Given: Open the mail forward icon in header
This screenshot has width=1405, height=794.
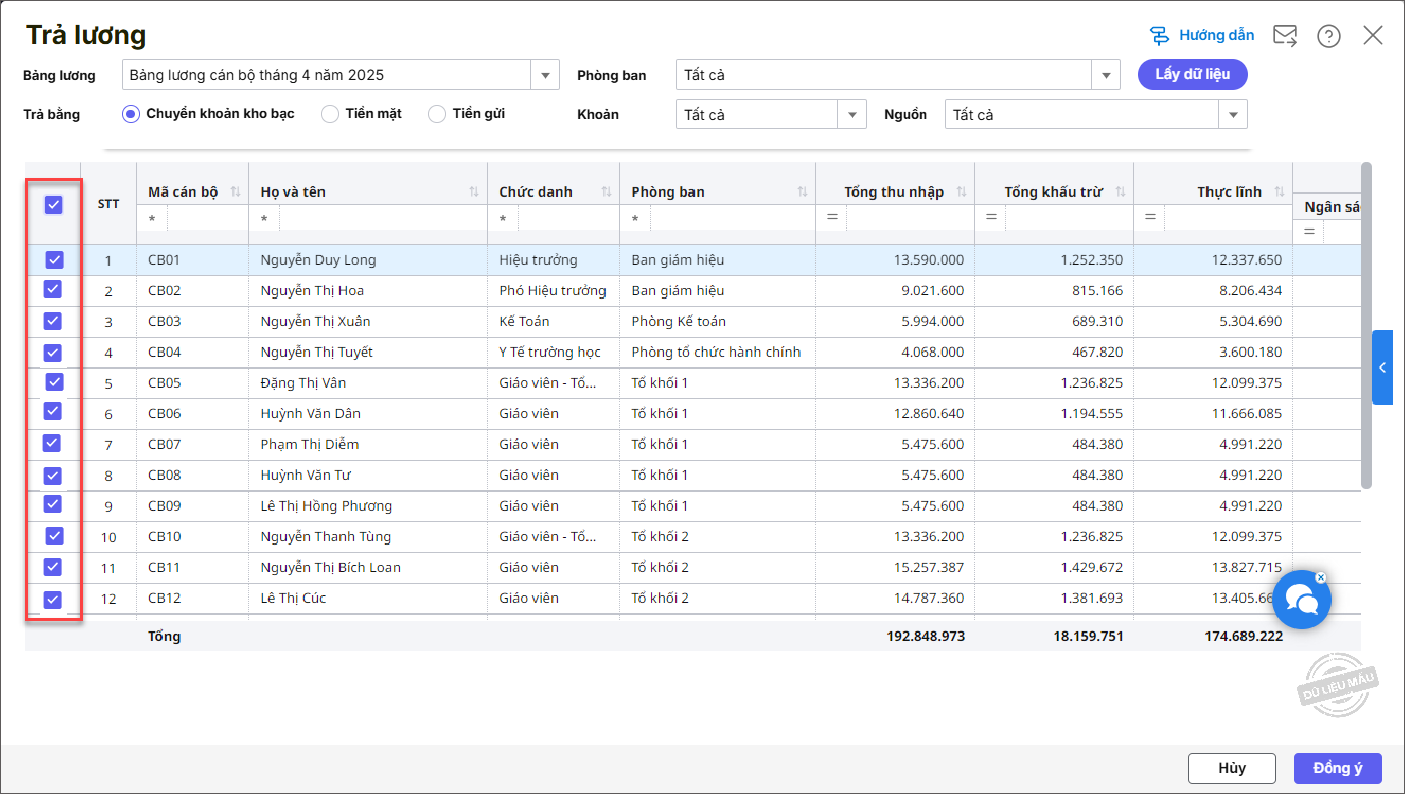Looking at the screenshot, I should tap(1284, 36).
